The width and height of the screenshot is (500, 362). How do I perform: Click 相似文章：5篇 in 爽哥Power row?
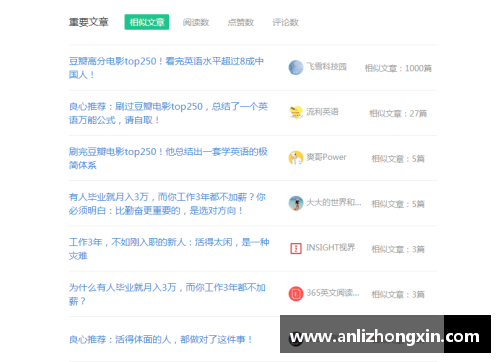tap(398, 159)
